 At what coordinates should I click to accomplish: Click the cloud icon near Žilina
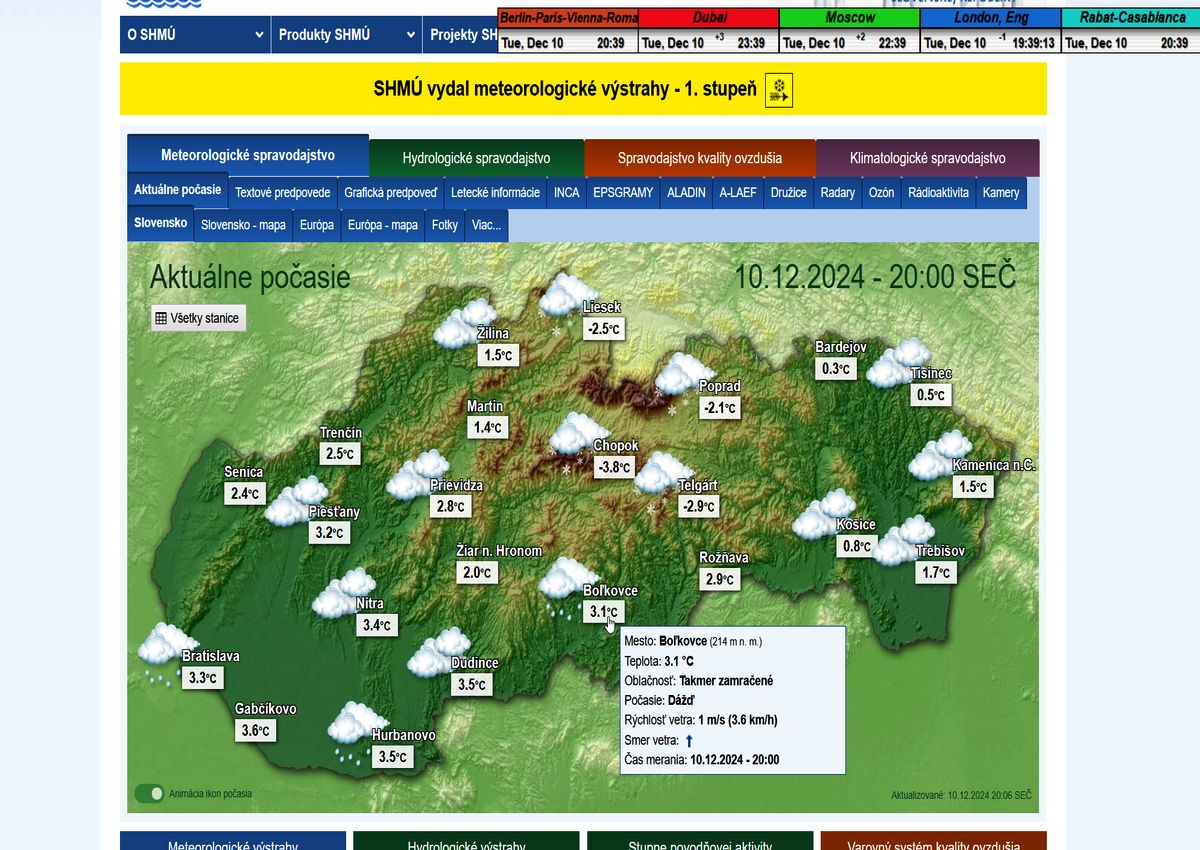(464, 323)
